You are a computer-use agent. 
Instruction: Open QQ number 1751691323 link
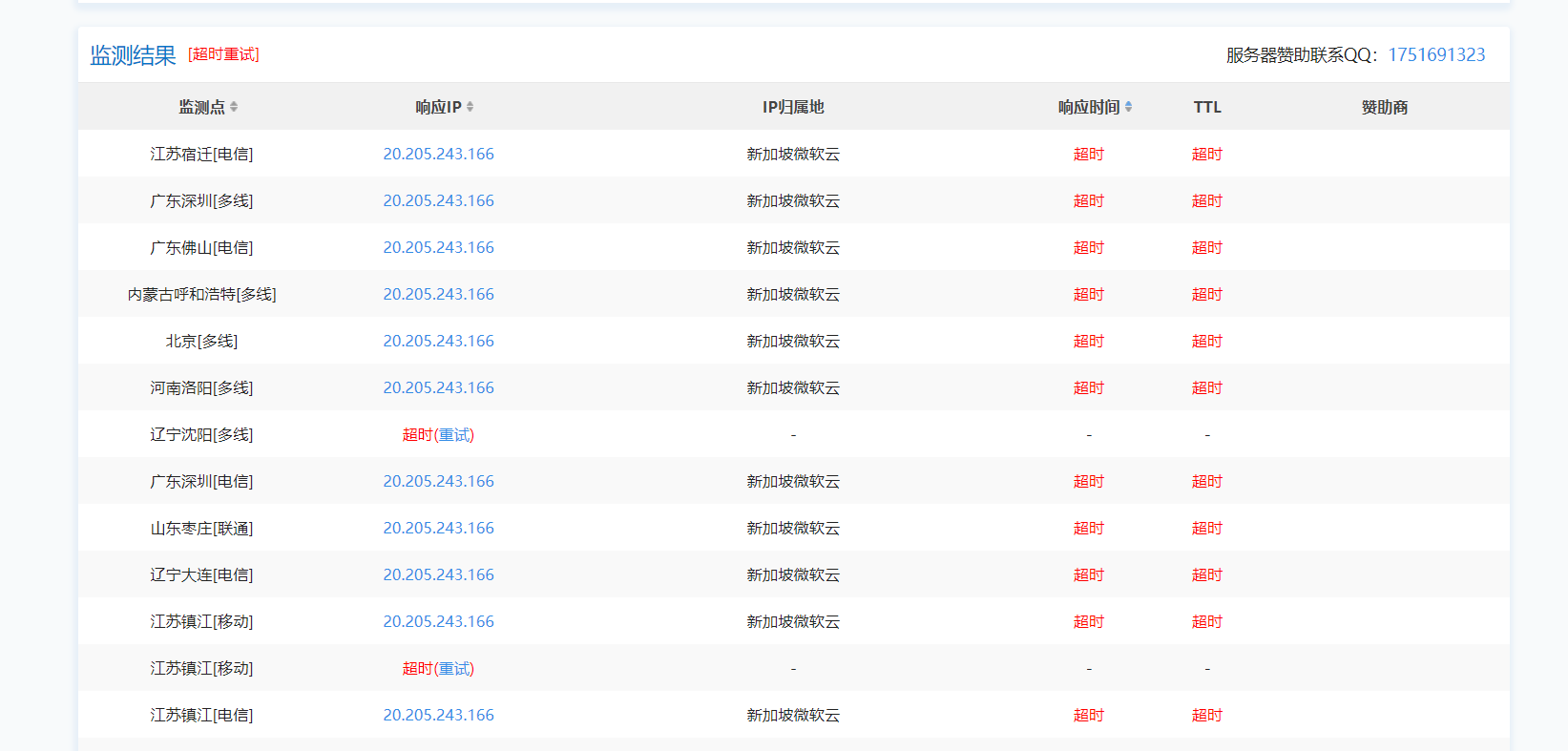point(1436,54)
